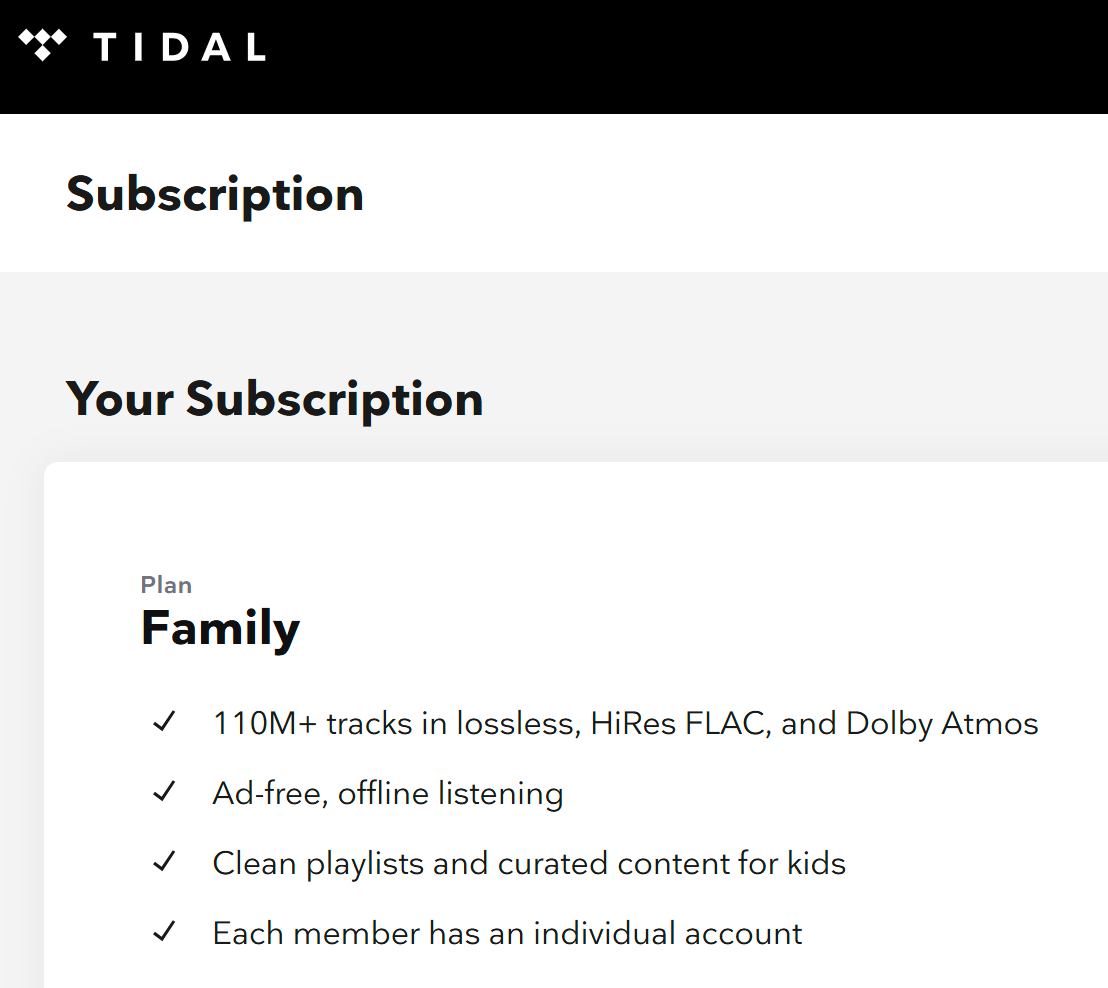Click the words Dolby Atmos
This screenshot has width=1108, height=988.
point(942,724)
